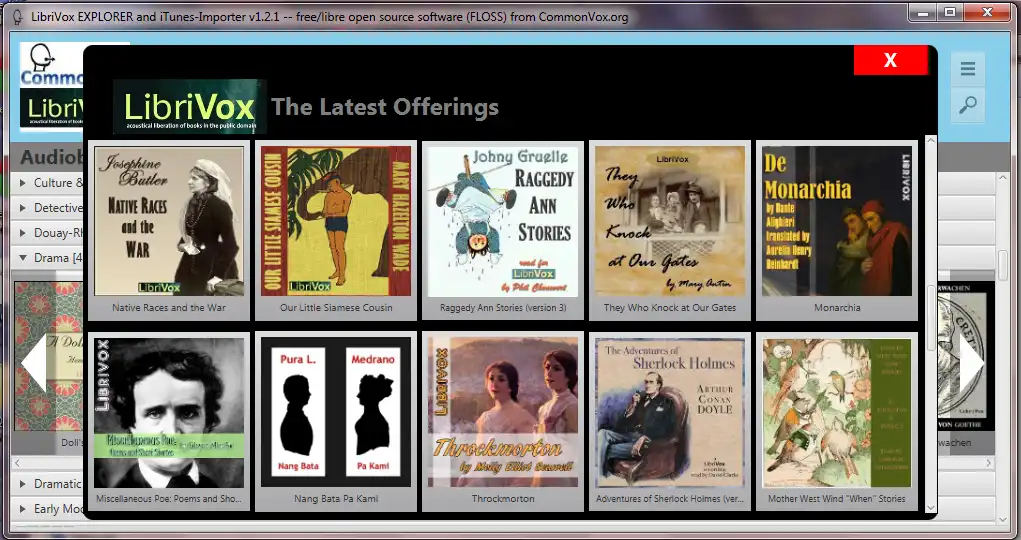
Task: Open the Doll's book cover behind overlay
Action: click(49, 356)
